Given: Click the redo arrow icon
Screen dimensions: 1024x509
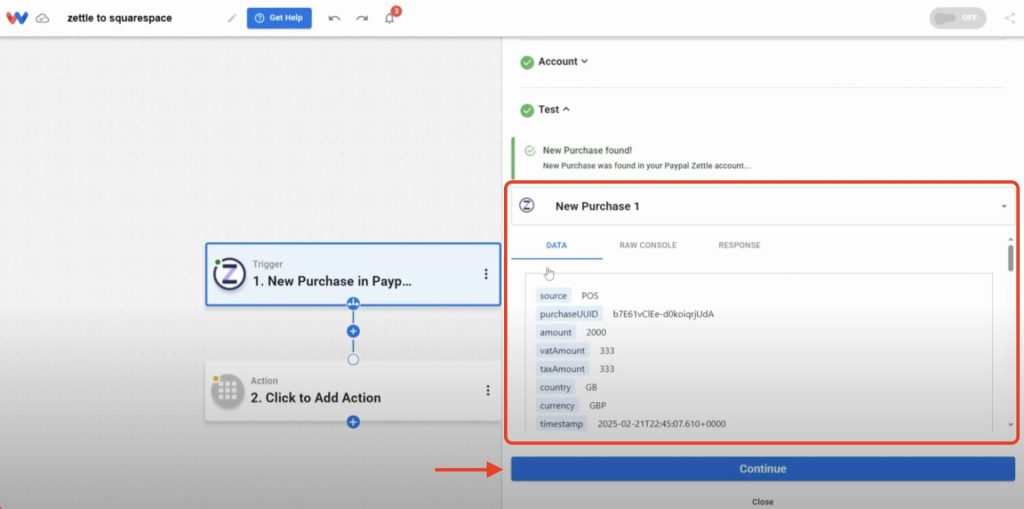Looking at the screenshot, I should [x=362, y=18].
